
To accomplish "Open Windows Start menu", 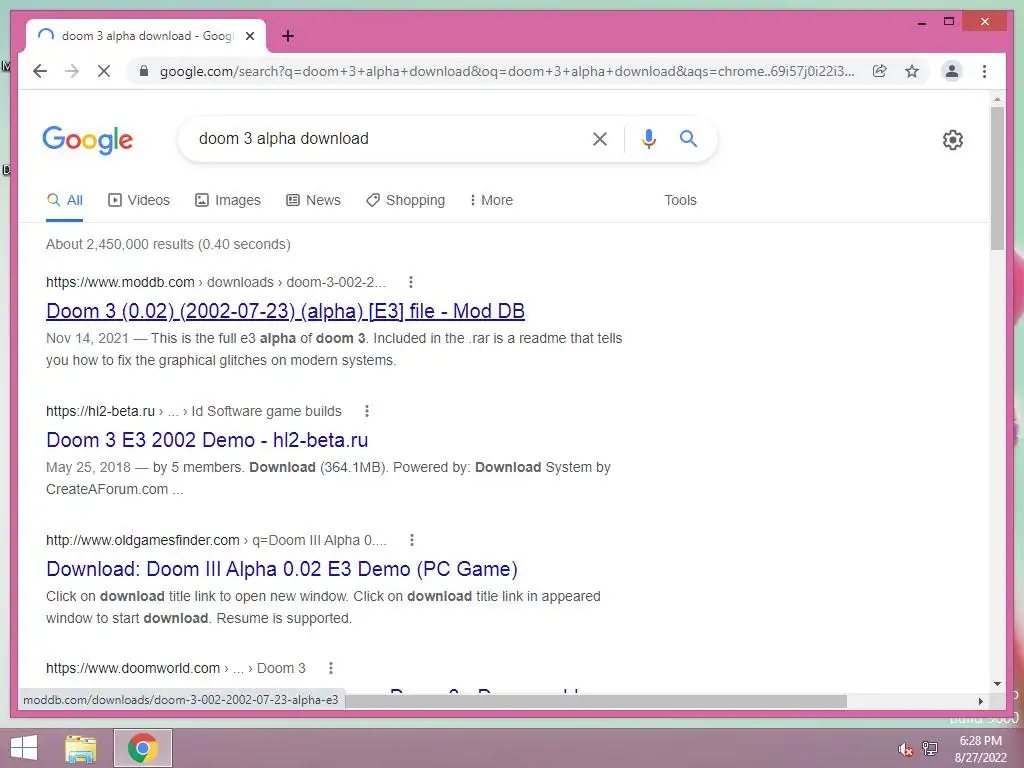I will point(24,748).
